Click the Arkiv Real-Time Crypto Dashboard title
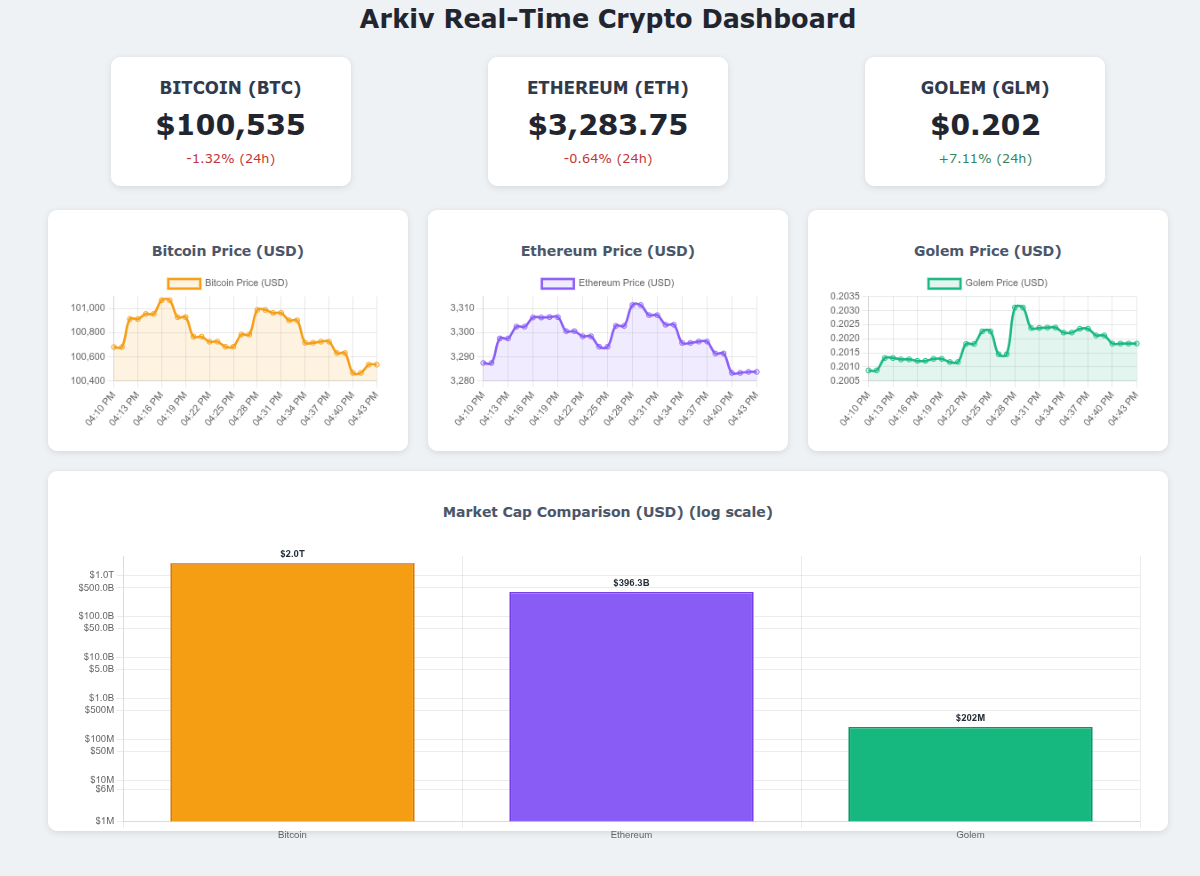This screenshot has width=1200, height=876. (607, 19)
